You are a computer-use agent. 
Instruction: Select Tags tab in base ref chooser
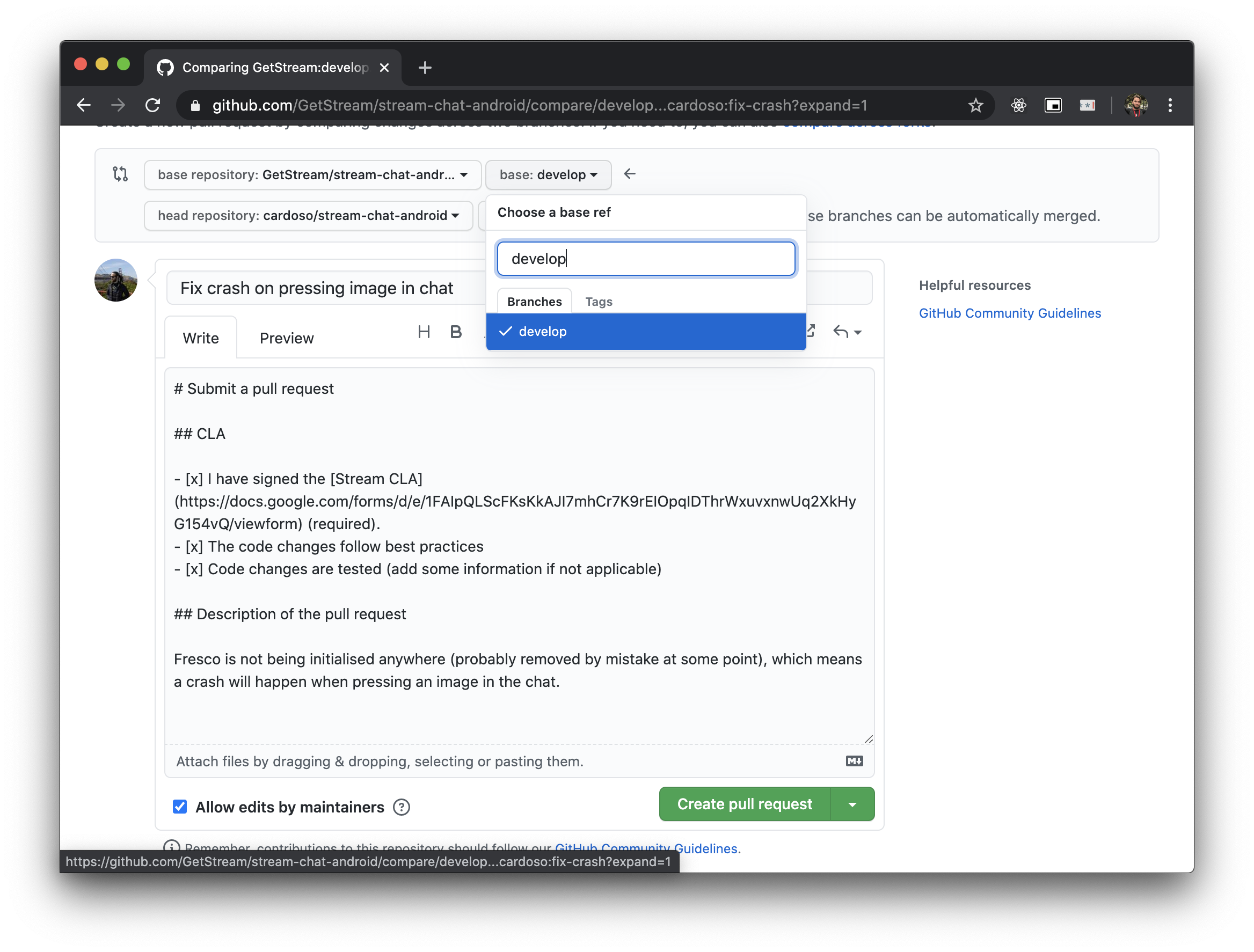click(597, 301)
